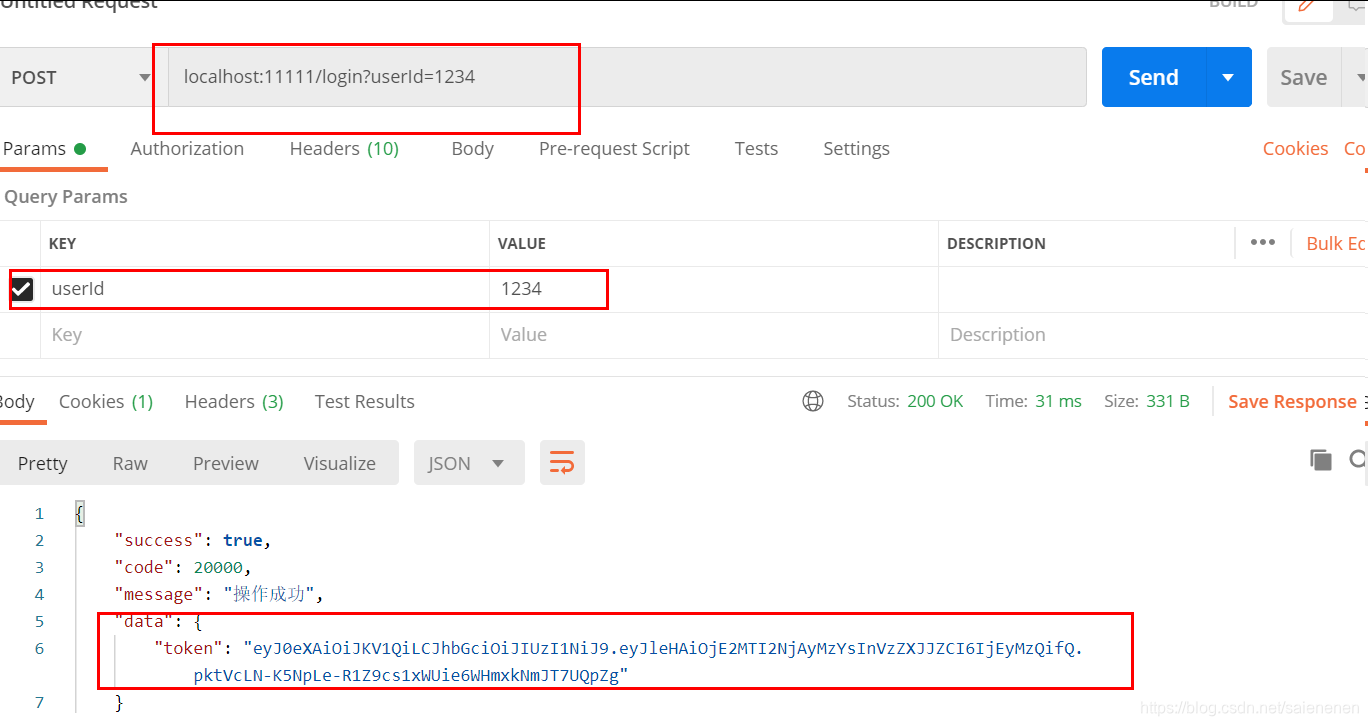Click the 20000 code value

pos(216,567)
